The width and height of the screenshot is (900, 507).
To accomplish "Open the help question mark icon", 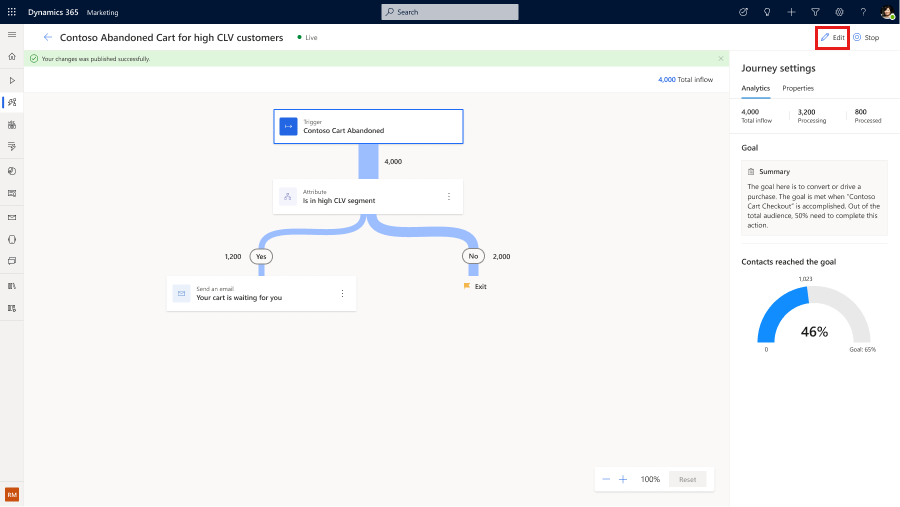I will tap(863, 12).
